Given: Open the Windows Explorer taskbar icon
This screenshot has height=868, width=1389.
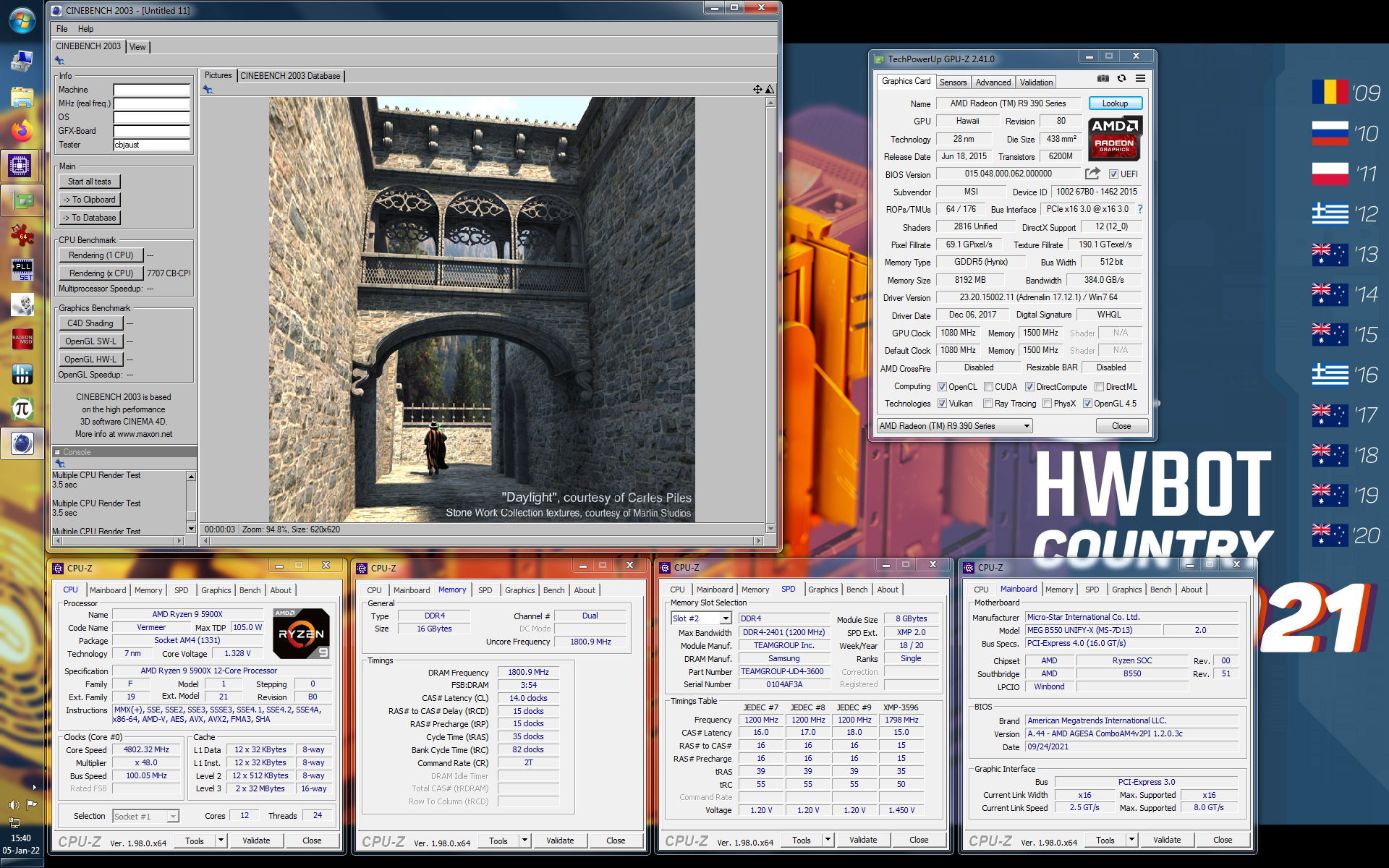Looking at the screenshot, I should (x=22, y=96).
